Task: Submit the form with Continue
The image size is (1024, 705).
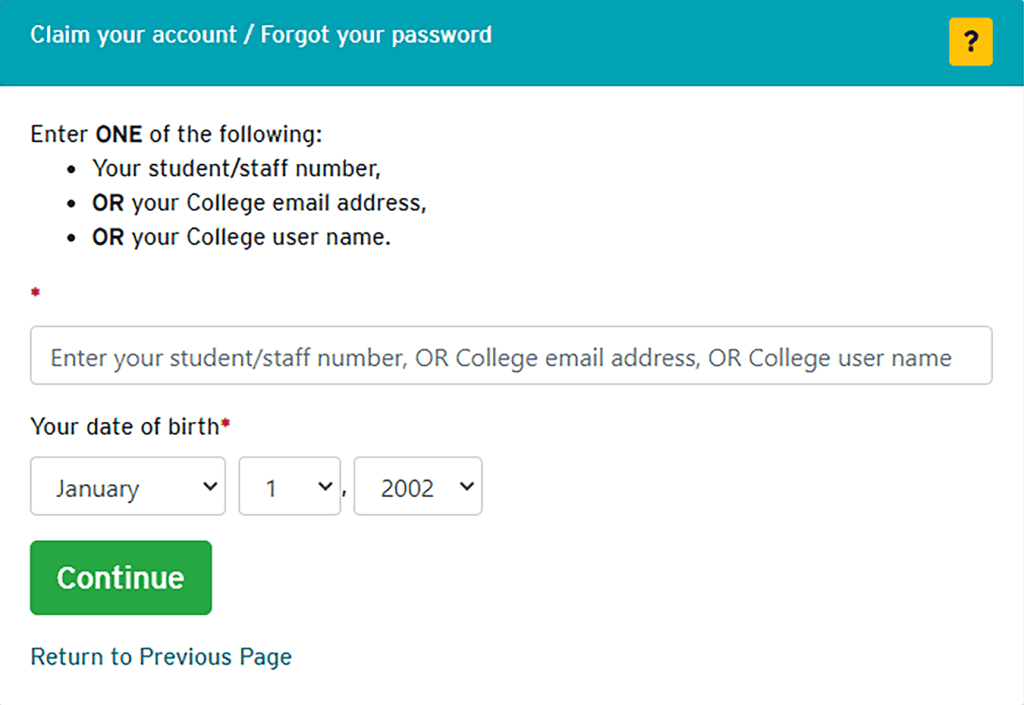Action: 120,577
